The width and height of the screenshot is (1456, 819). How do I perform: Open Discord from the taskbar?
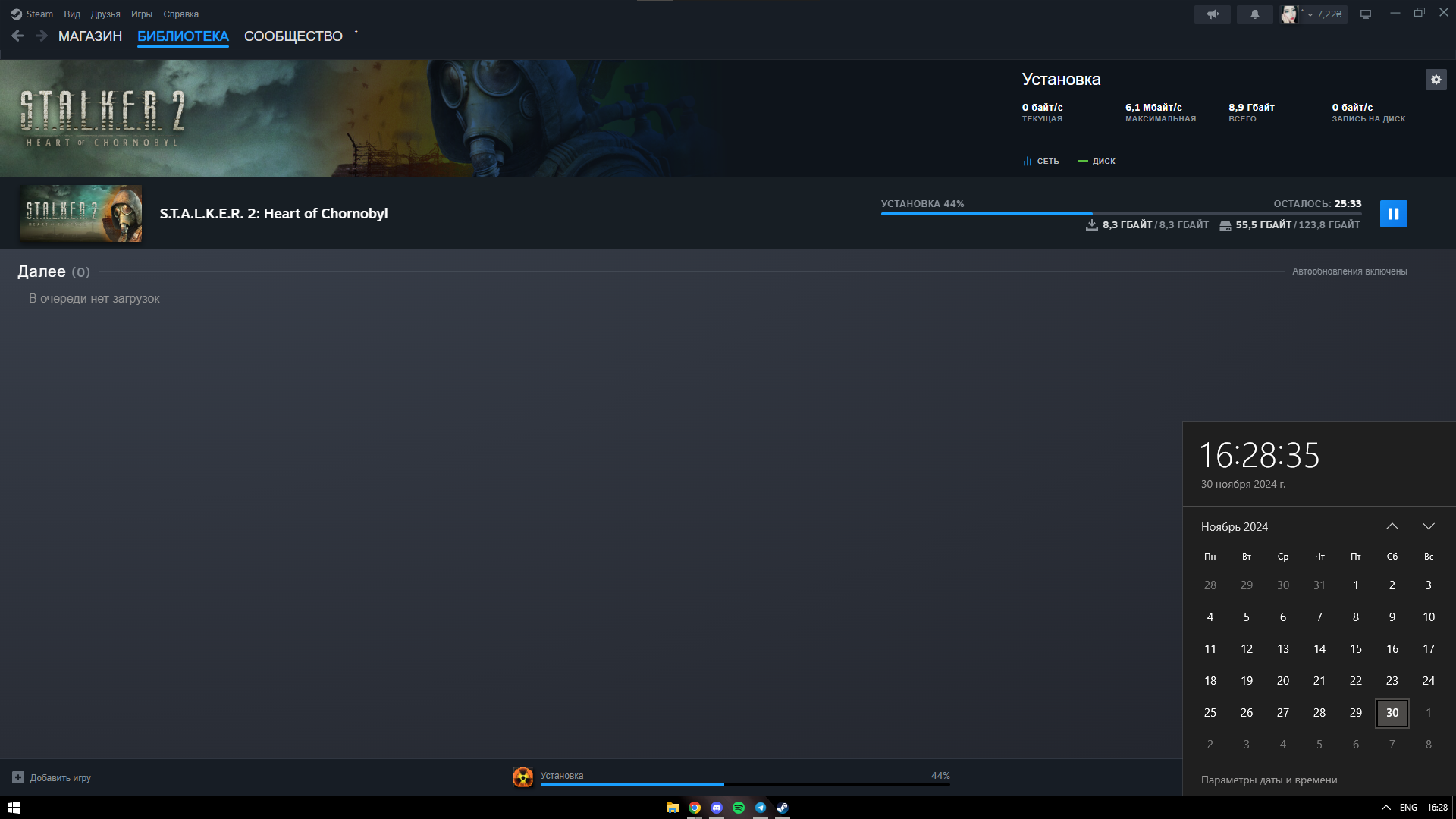coord(717,808)
